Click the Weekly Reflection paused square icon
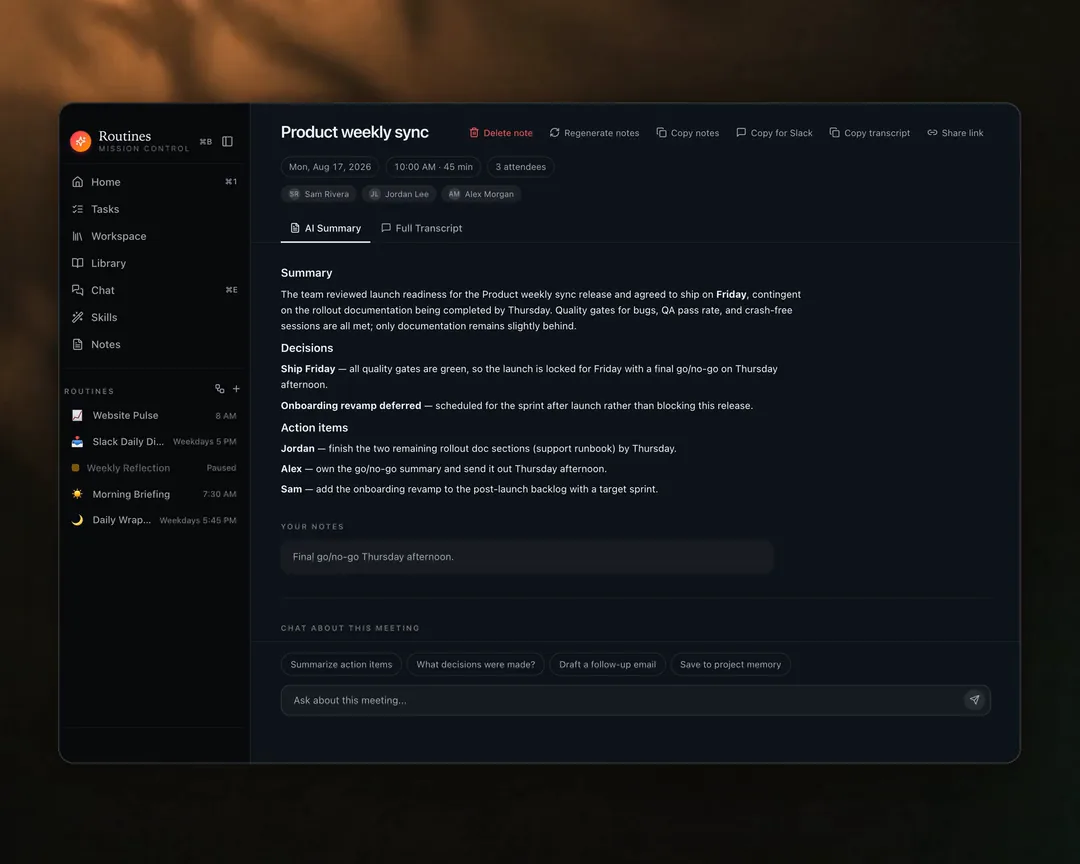Viewport: 1080px width, 864px height. click(x=75, y=468)
